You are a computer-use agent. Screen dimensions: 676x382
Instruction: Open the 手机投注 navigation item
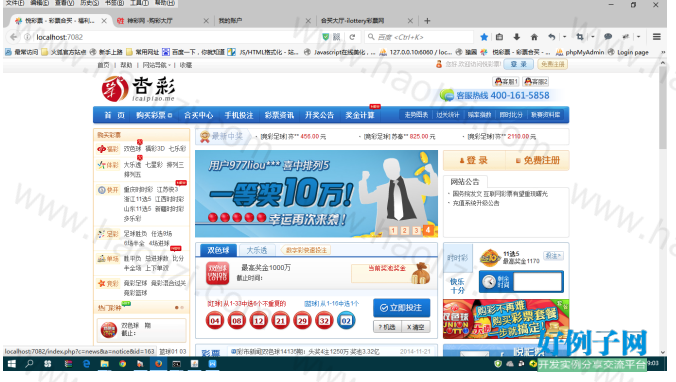tap(239, 115)
